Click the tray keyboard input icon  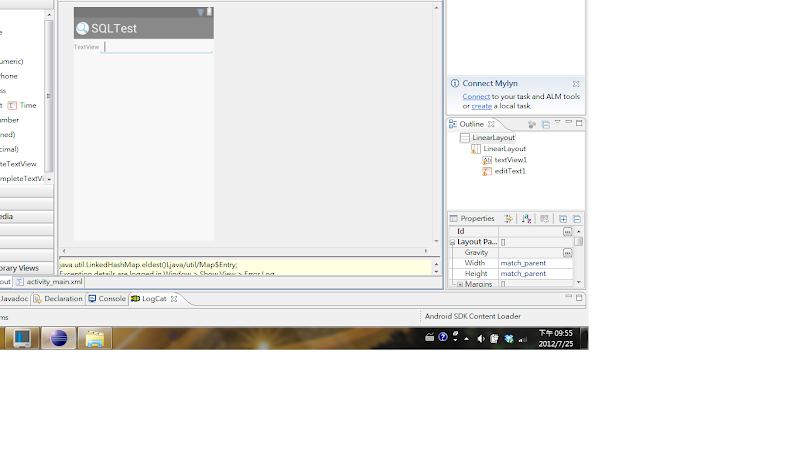[430, 337]
